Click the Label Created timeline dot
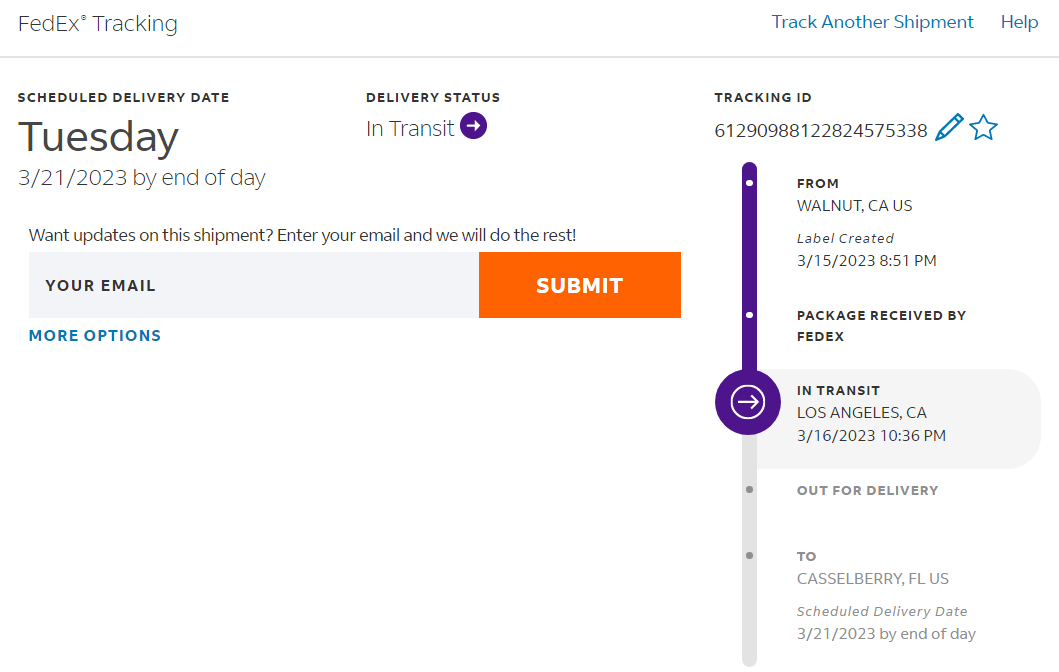This screenshot has height=672, width=1059. (750, 183)
